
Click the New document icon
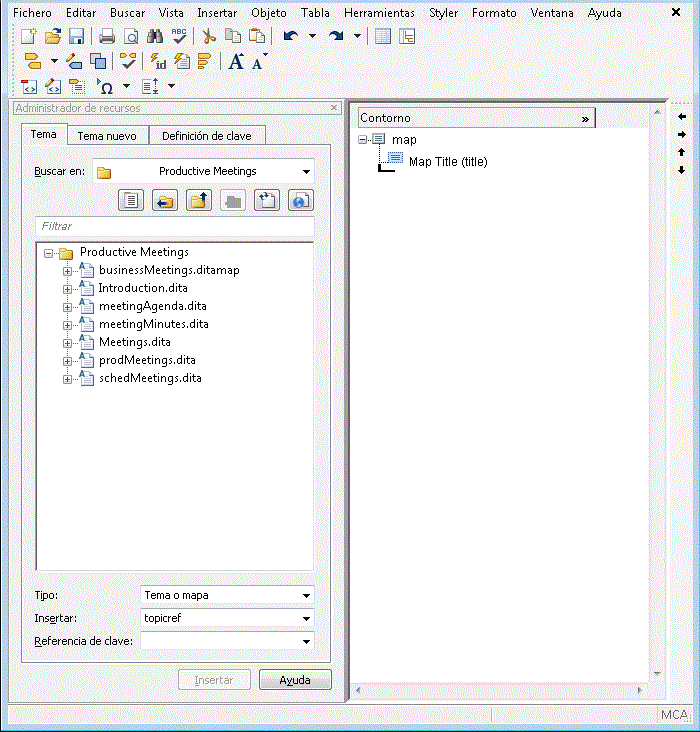click(29, 36)
